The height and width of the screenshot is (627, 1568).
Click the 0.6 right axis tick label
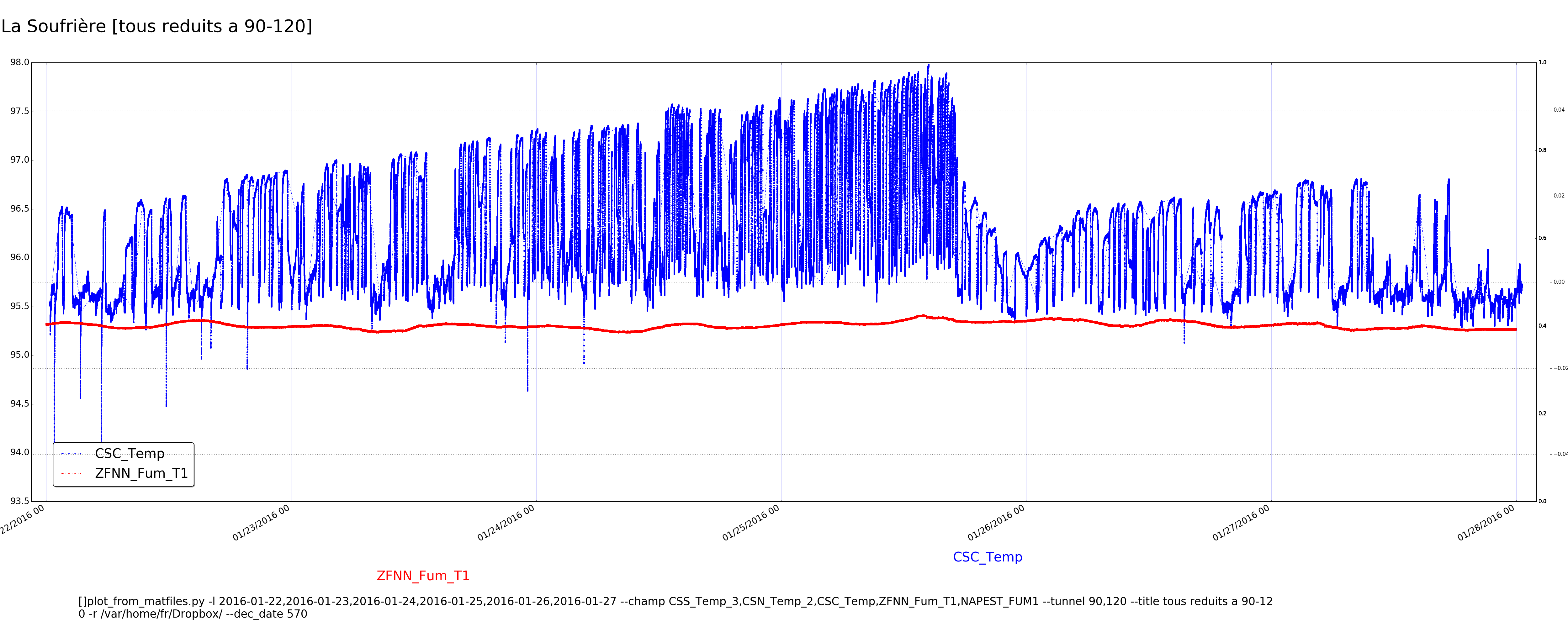1542,238
